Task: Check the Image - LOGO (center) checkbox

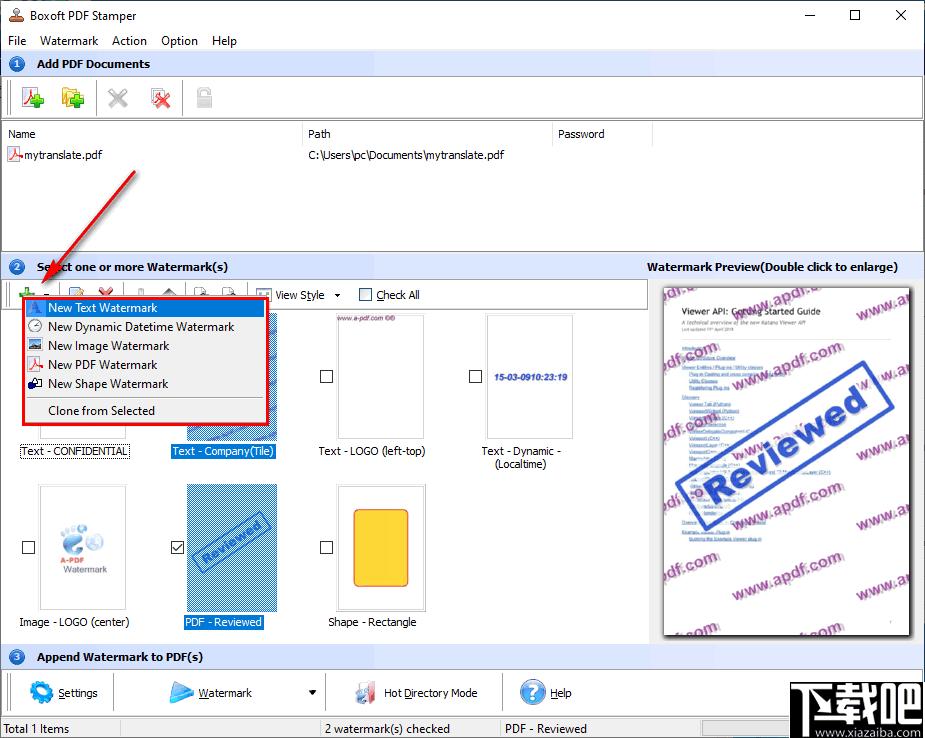Action: 28,547
